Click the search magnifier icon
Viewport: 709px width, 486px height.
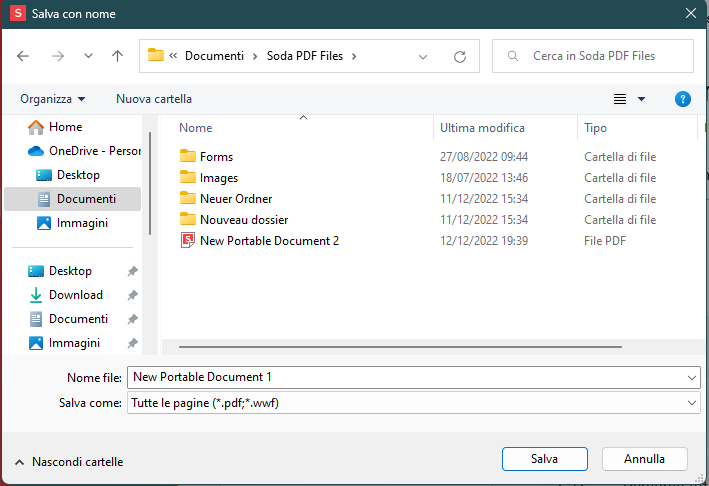coord(513,56)
